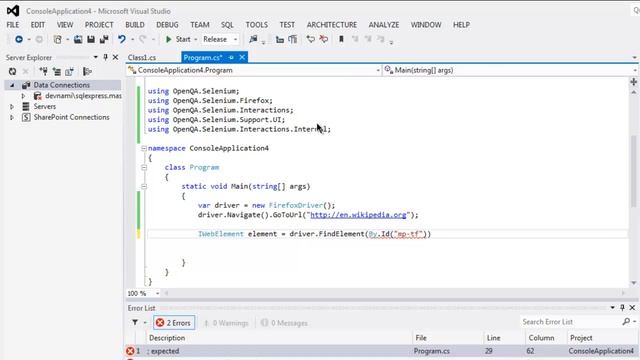Collapse the namespace ConsoleApplication4 code block
Screen dimensions: 640x360
[144, 148]
